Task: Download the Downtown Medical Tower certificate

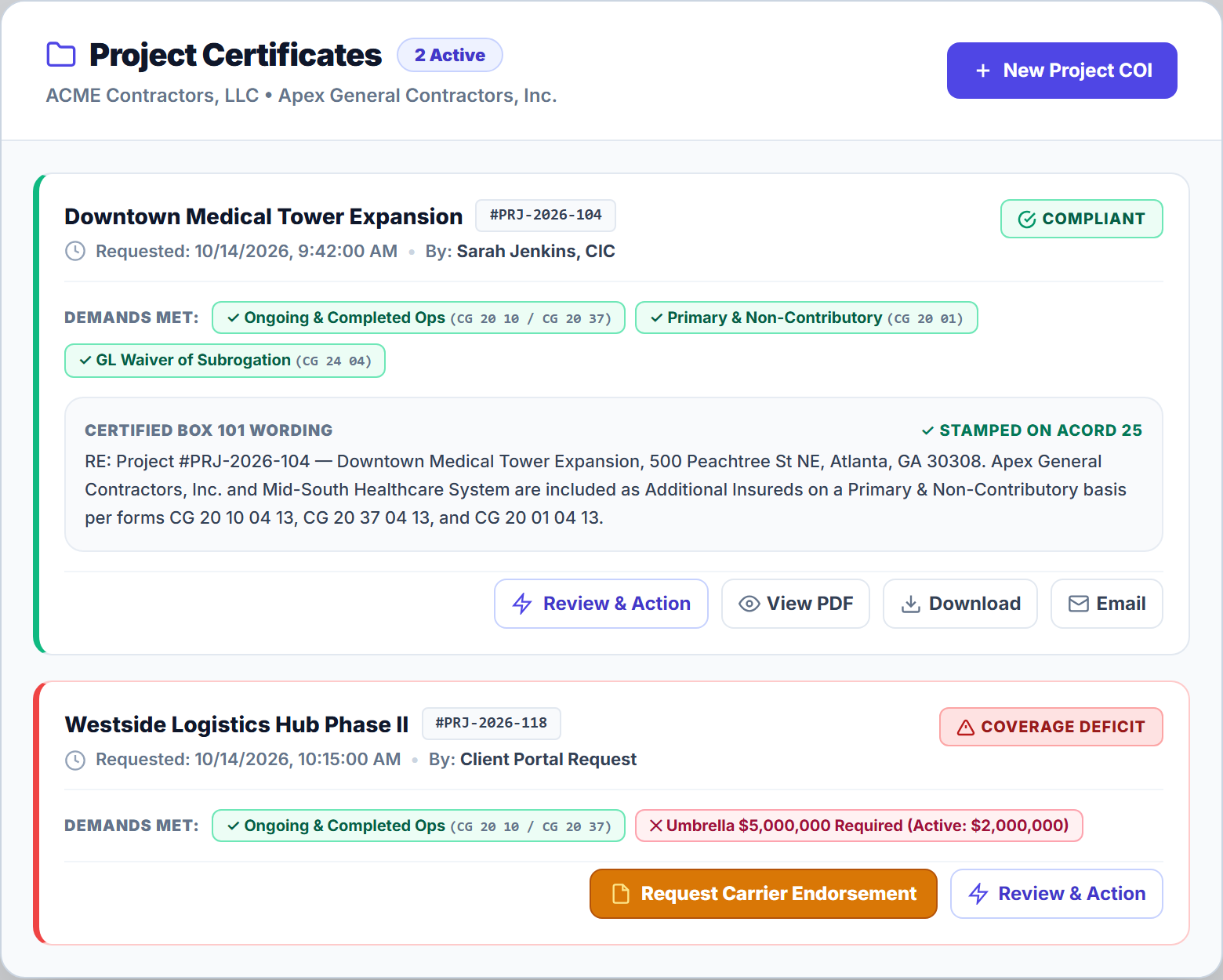Action: 960,604
